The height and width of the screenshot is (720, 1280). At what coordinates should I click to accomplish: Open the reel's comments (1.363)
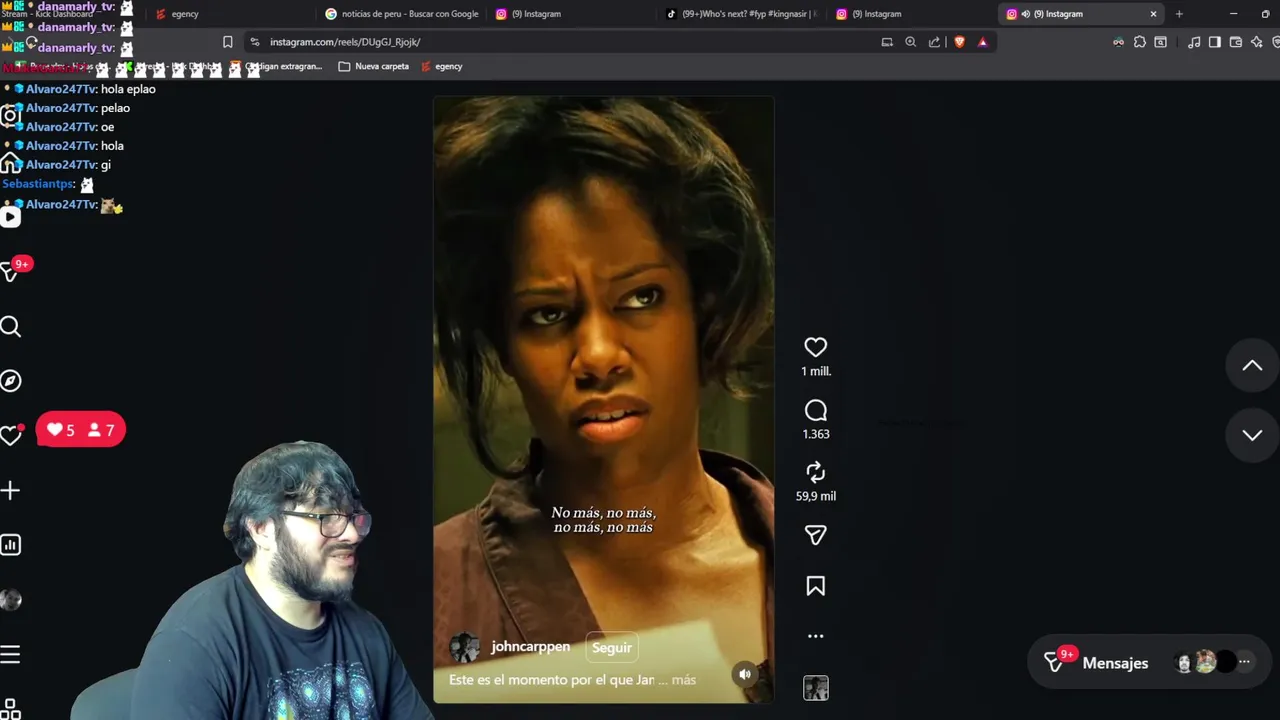815,411
